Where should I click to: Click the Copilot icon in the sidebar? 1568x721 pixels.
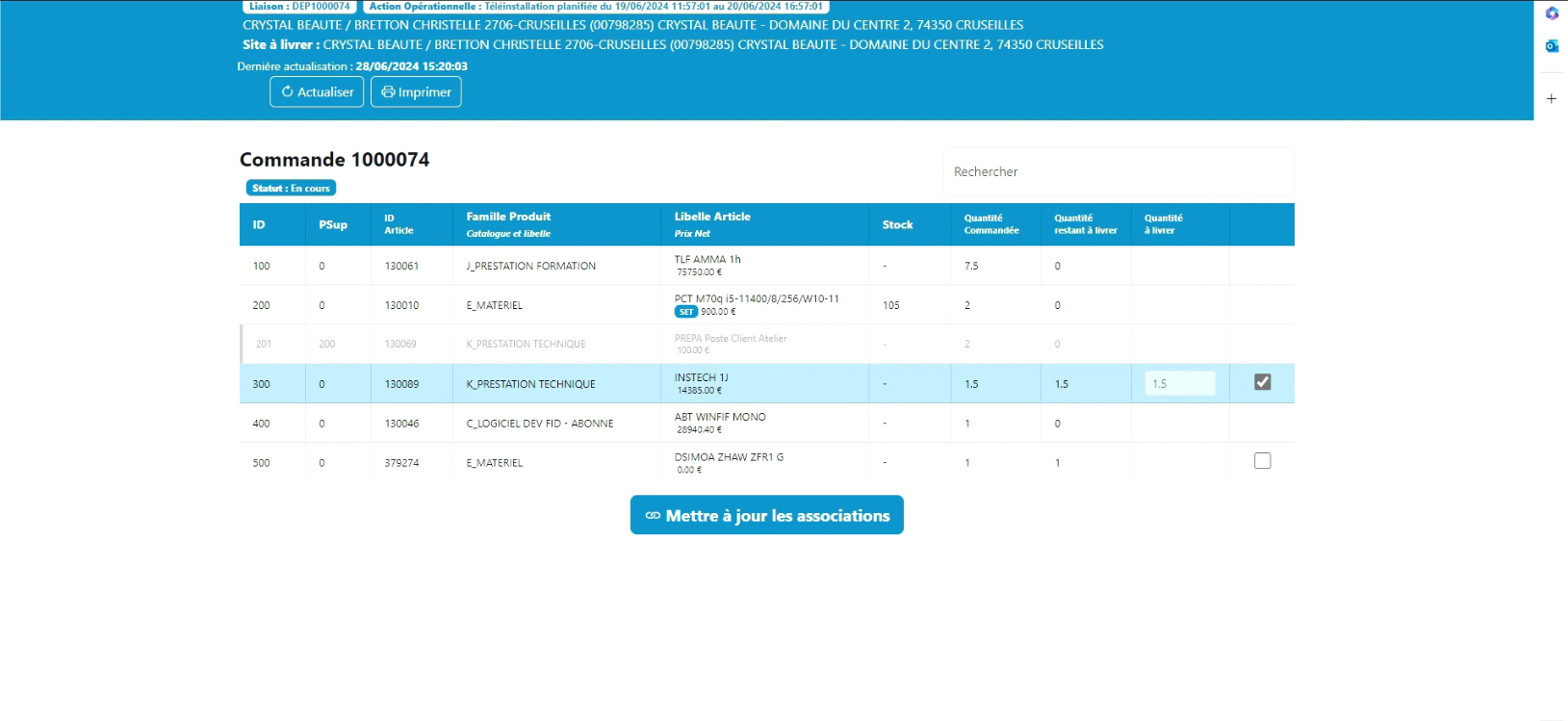point(1551,13)
